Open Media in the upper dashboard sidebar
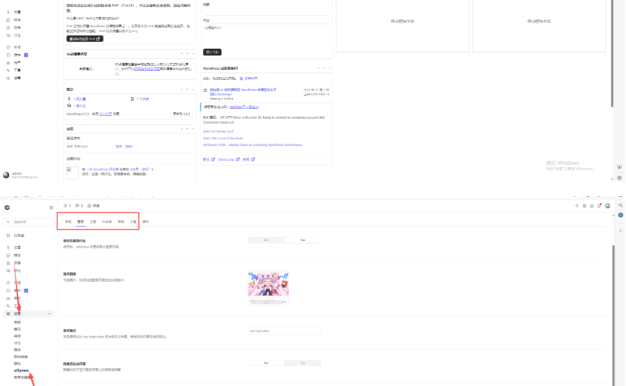The image size is (626, 386). click(17, 20)
